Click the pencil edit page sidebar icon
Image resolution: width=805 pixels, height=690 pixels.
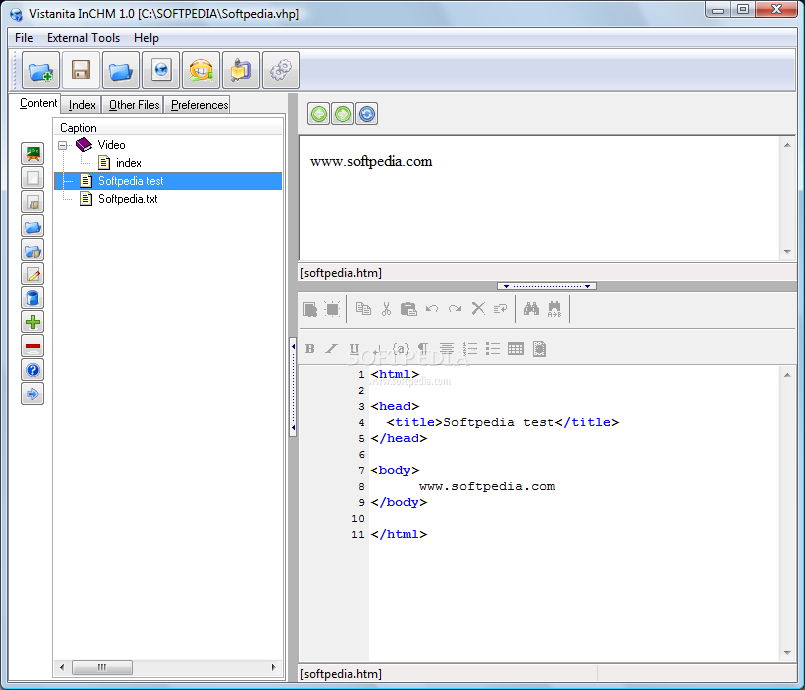[x=32, y=274]
